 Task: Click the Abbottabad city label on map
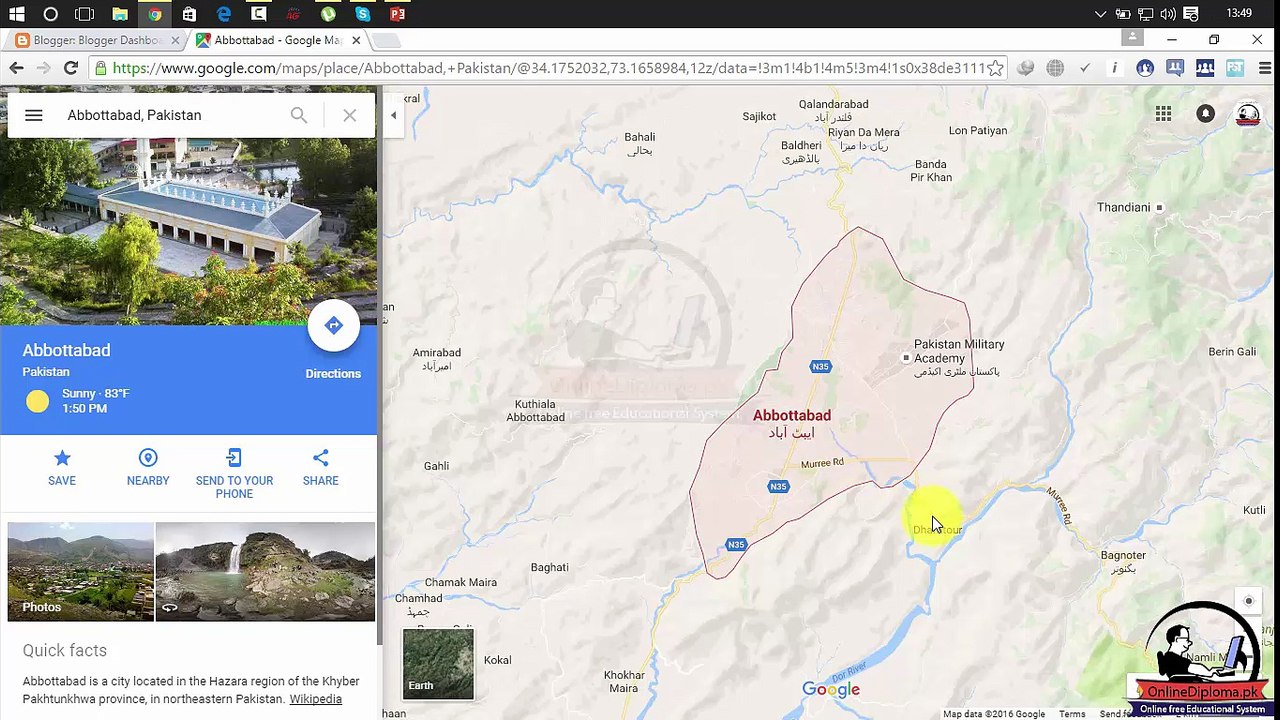click(792, 415)
